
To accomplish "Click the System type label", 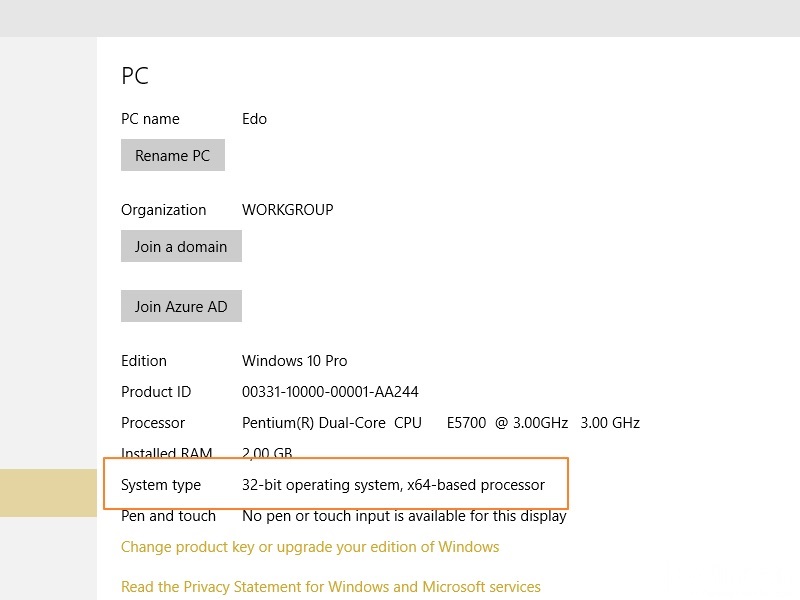I will [161, 485].
